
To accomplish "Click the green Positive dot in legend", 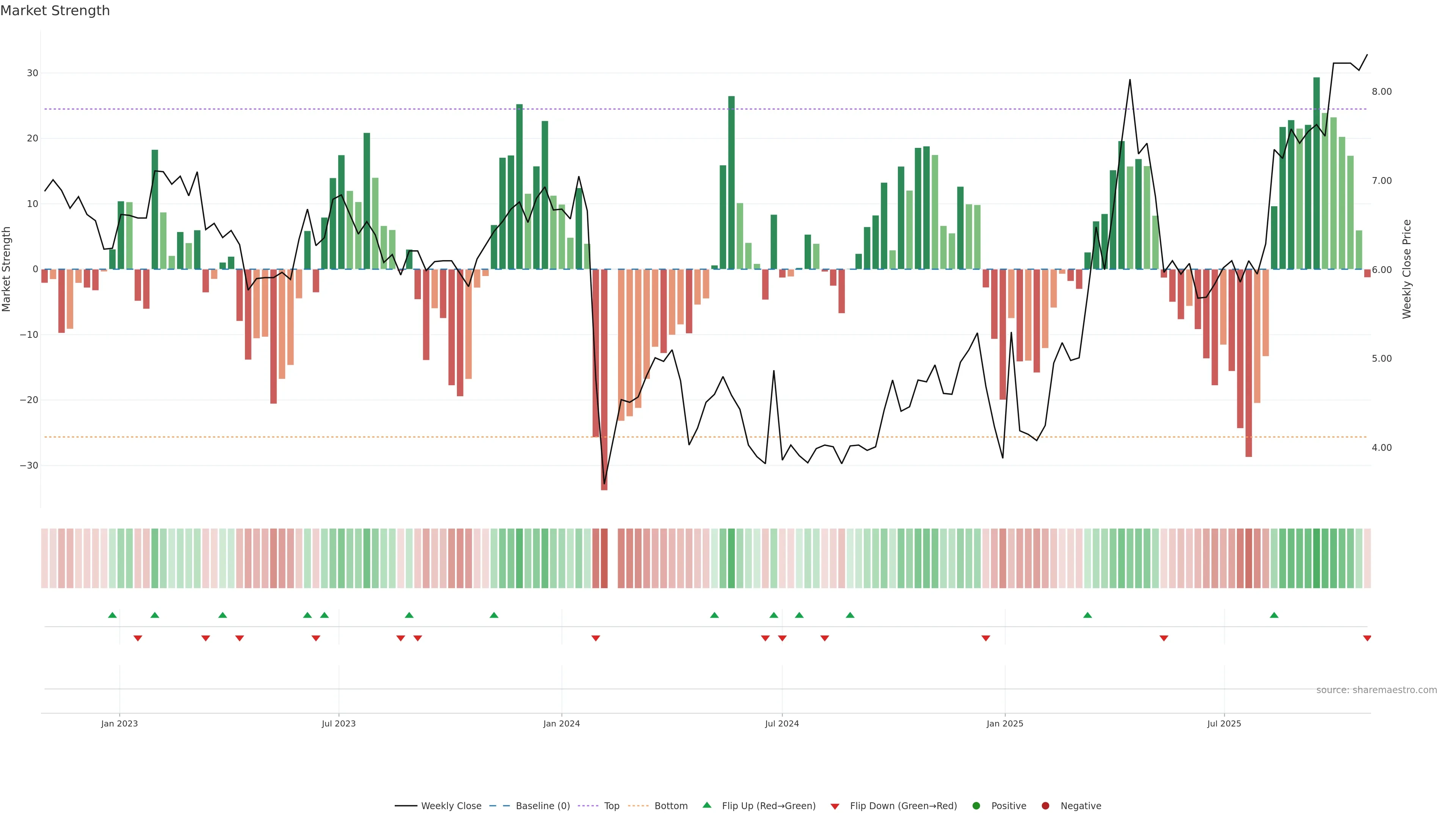I will (976, 806).
